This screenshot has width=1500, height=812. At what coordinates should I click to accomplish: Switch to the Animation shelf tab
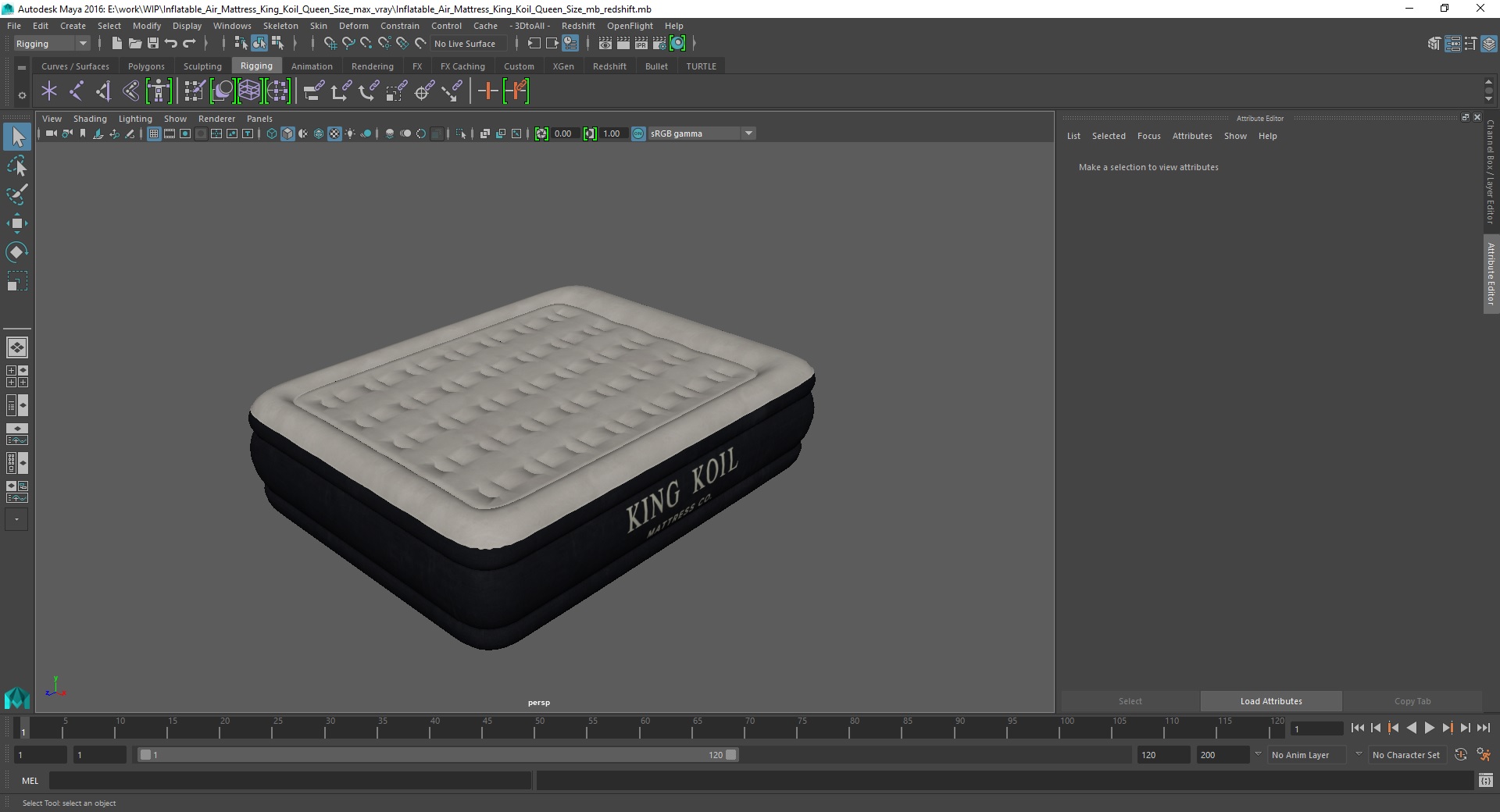pyautogui.click(x=312, y=66)
